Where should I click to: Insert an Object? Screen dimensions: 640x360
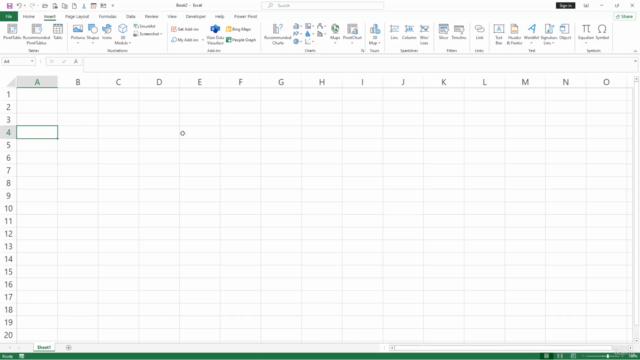coord(565,32)
